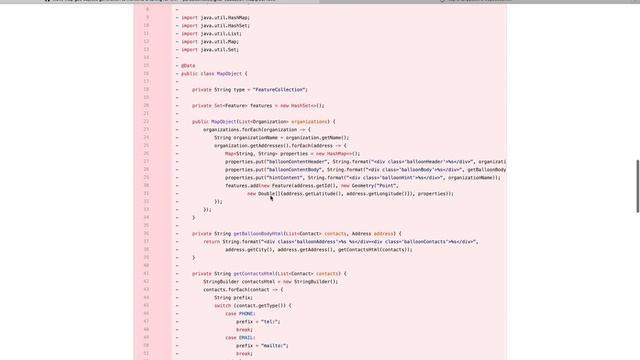Viewport: 640px width, 360px height.
Task: Click the 'public MapObject(List<Organization> organizations)' constructor line
Action: click(264, 122)
